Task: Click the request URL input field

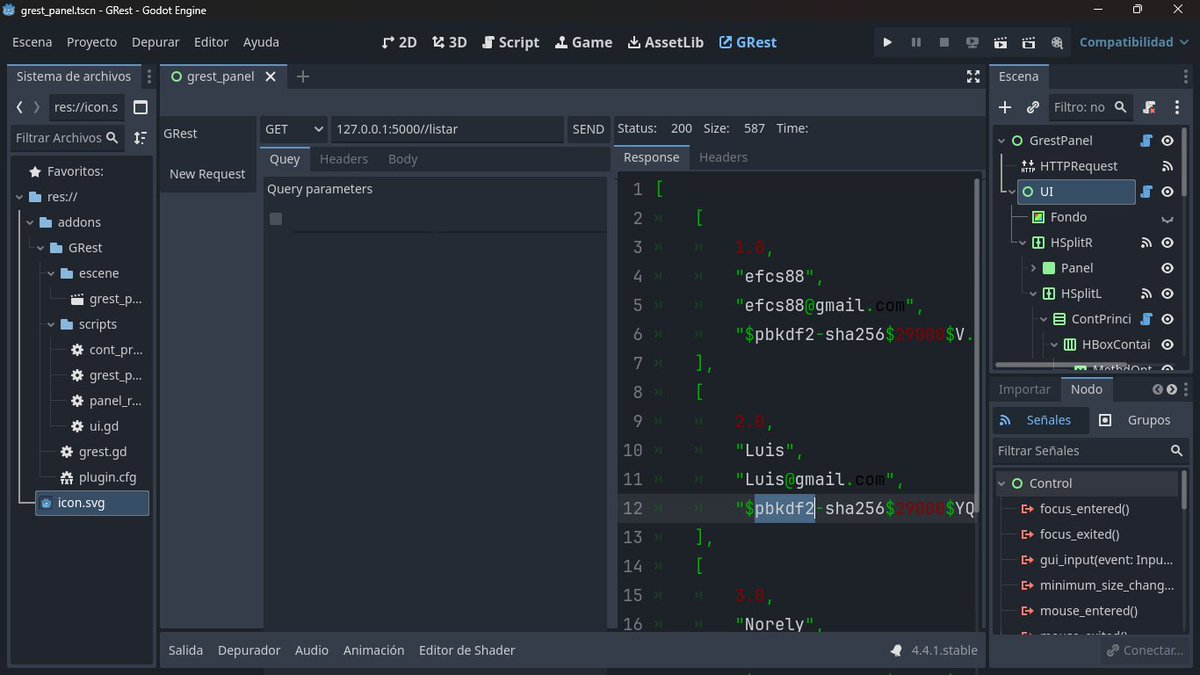Action: tap(447, 129)
